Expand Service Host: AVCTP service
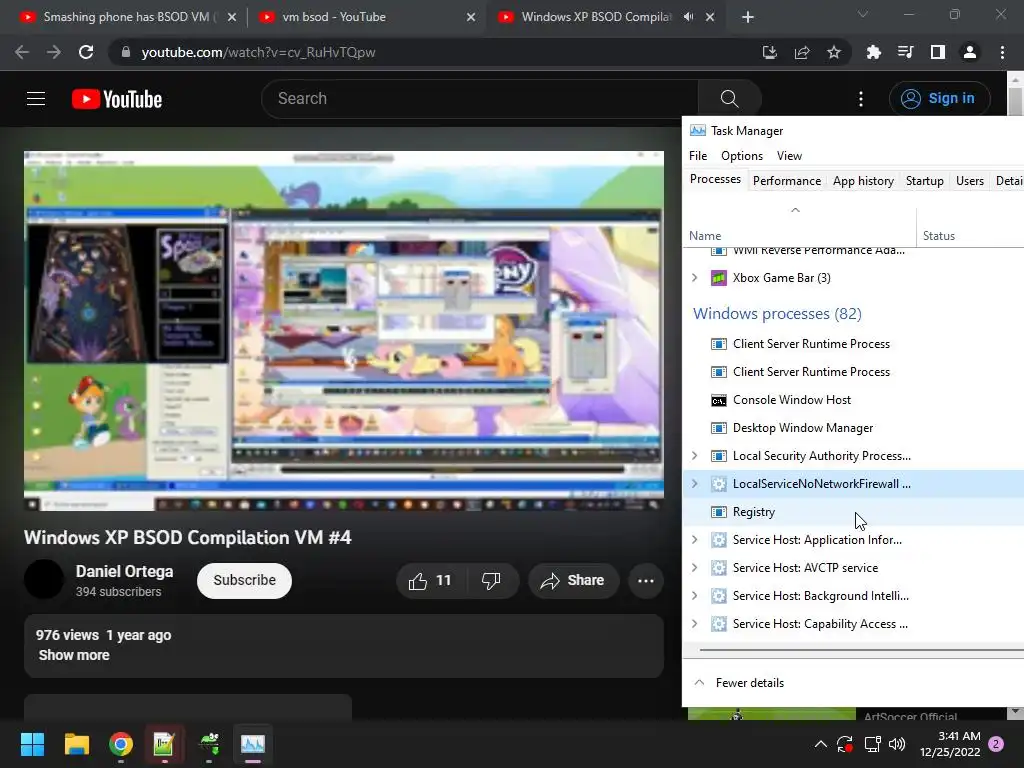Image resolution: width=1024 pixels, height=768 pixels. pos(694,568)
